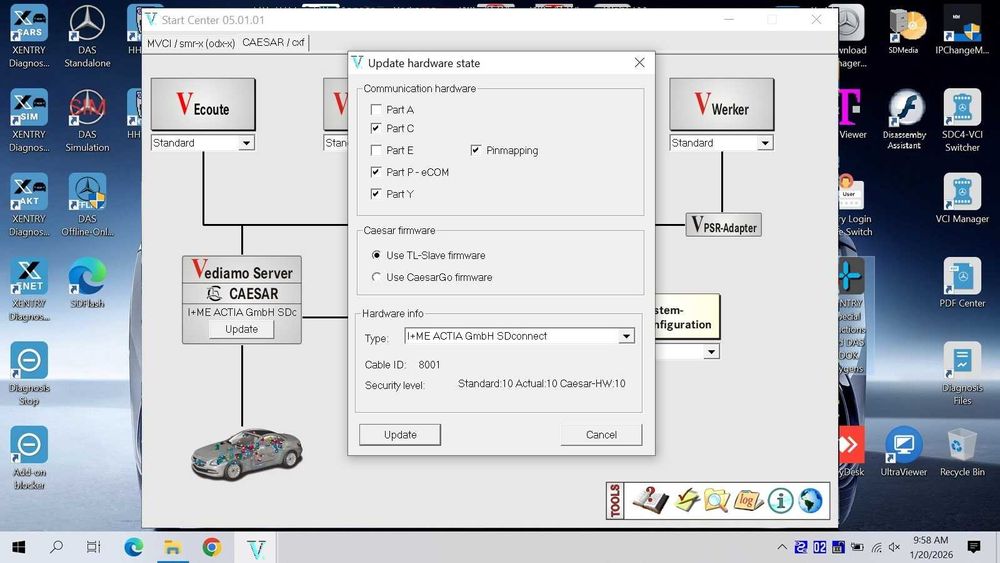Open the PSR-Adapter block
The width and height of the screenshot is (1000, 563).
pyautogui.click(x=724, y=225)
